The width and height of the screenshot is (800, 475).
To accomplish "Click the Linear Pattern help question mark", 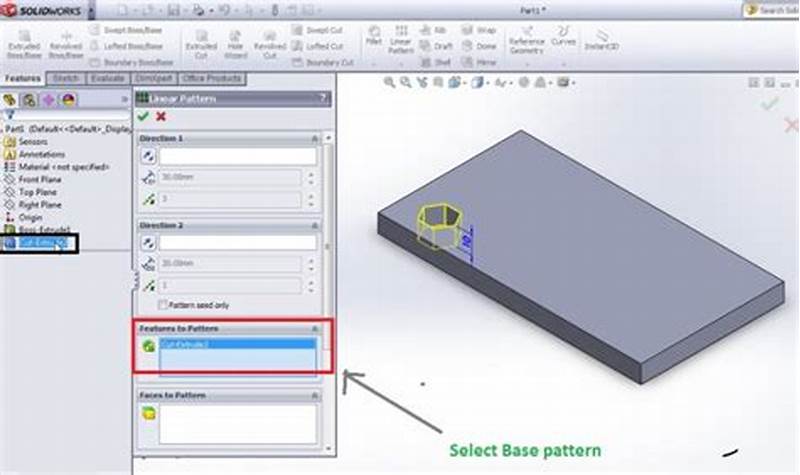I will [323, 98].
